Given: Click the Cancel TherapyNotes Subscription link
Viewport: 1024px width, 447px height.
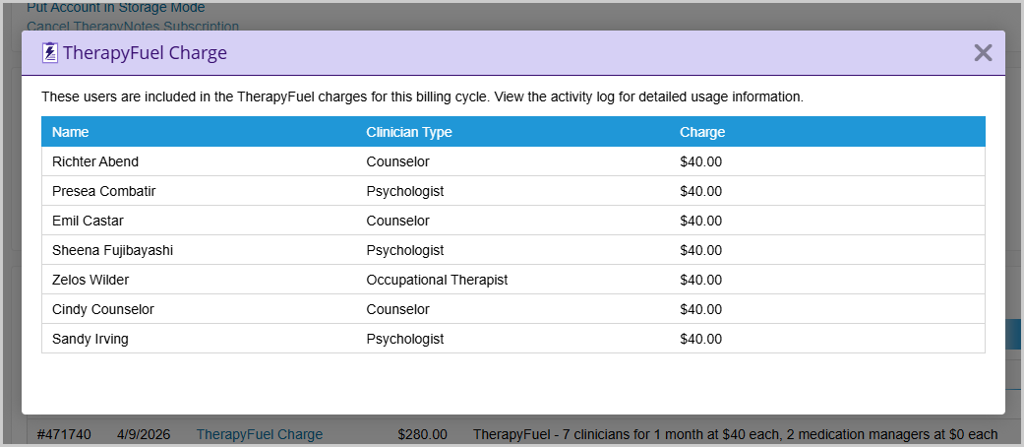Looking at the screenshot, I should [x=133, y=26].
